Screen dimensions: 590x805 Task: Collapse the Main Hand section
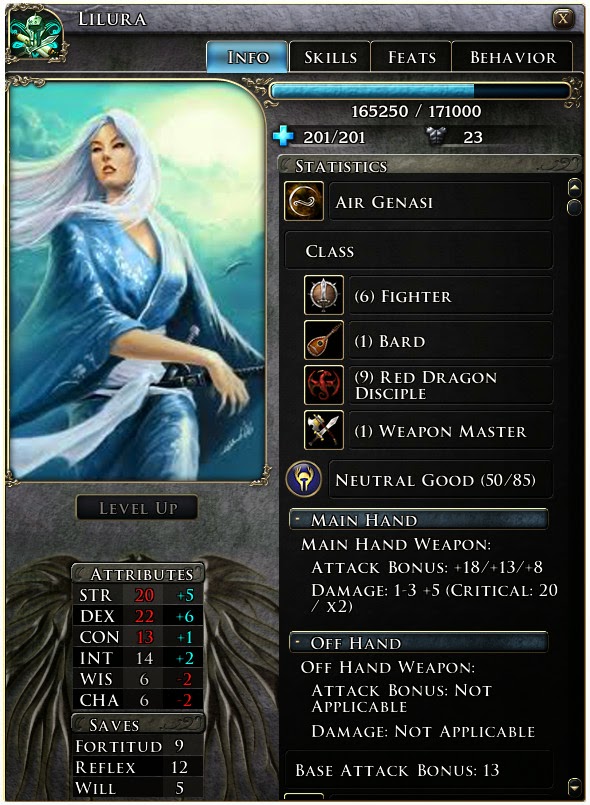click(297, 520)
